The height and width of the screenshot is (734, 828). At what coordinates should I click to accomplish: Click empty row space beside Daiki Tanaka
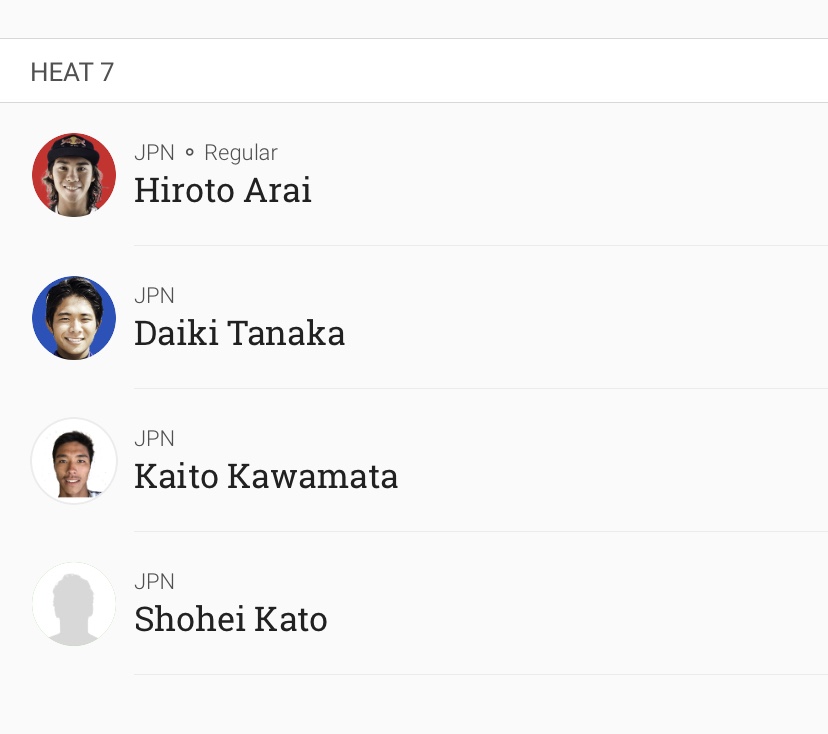[x=600, y=318]
